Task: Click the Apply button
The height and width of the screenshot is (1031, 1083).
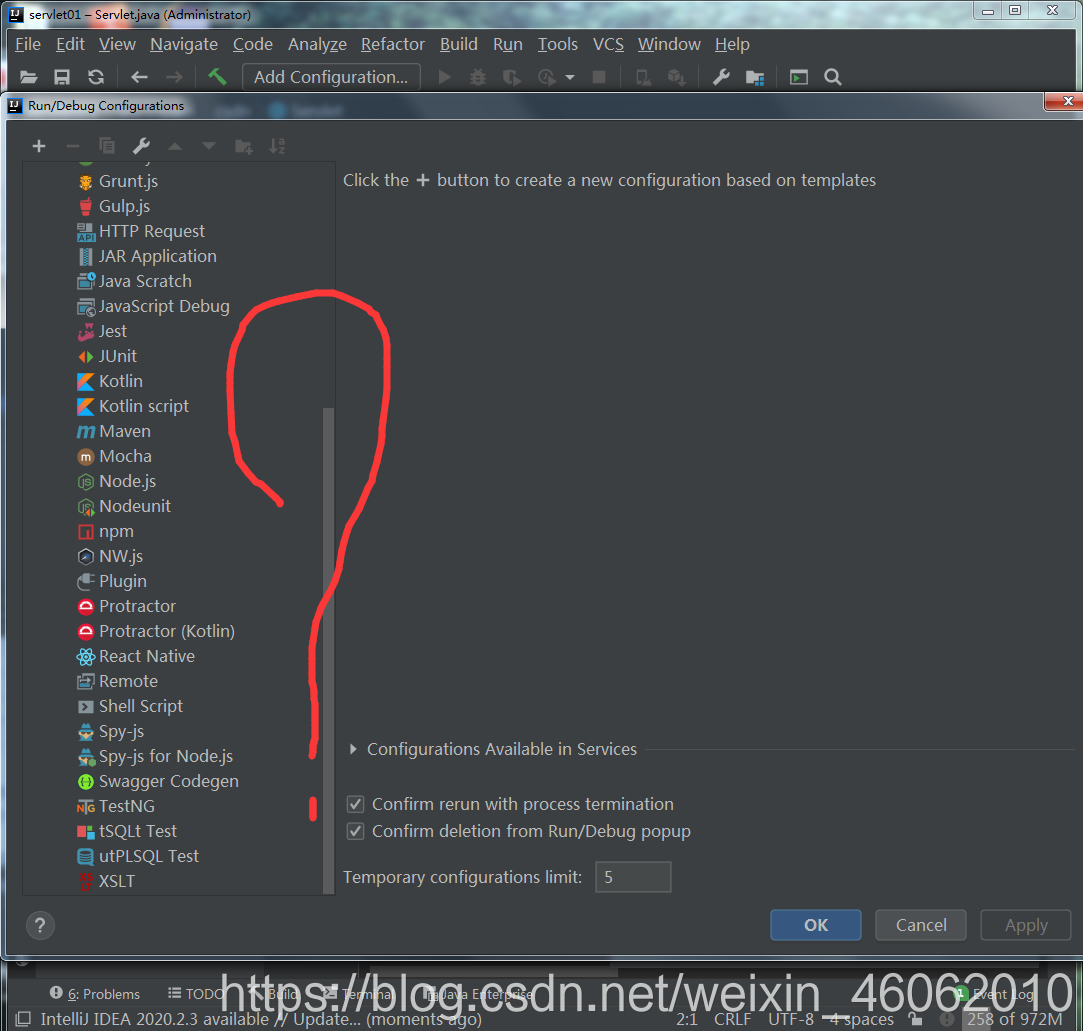Action: 1026,925
